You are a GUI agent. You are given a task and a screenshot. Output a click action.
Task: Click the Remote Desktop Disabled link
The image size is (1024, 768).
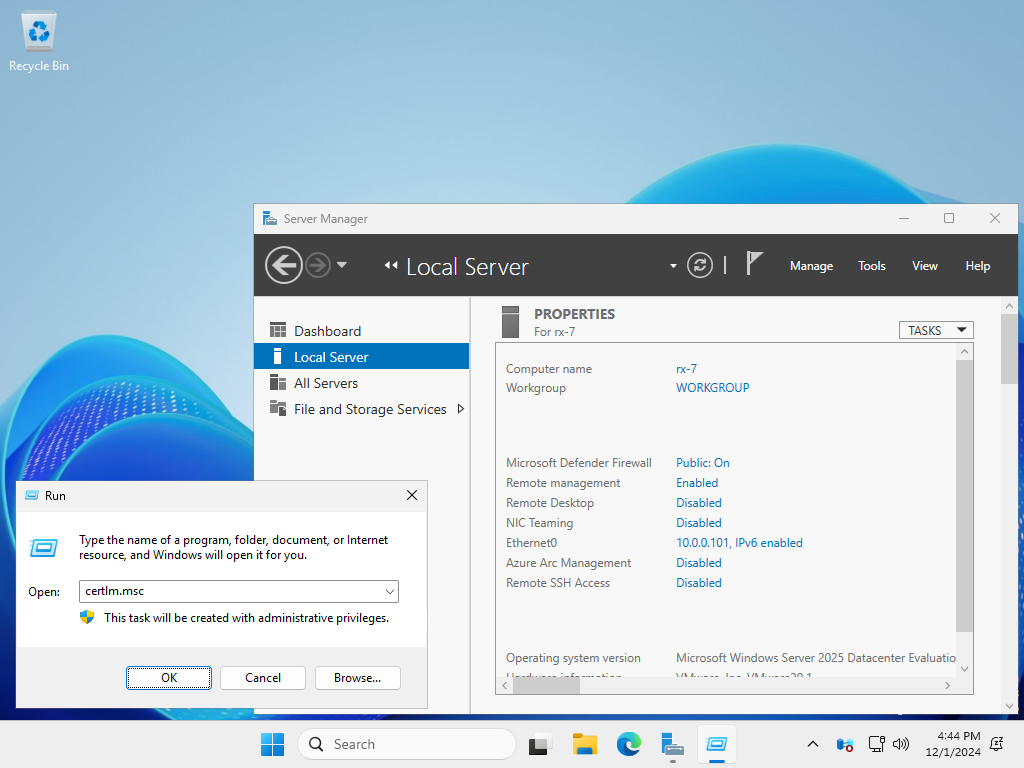pyautogui.click(x=698, y=503)
